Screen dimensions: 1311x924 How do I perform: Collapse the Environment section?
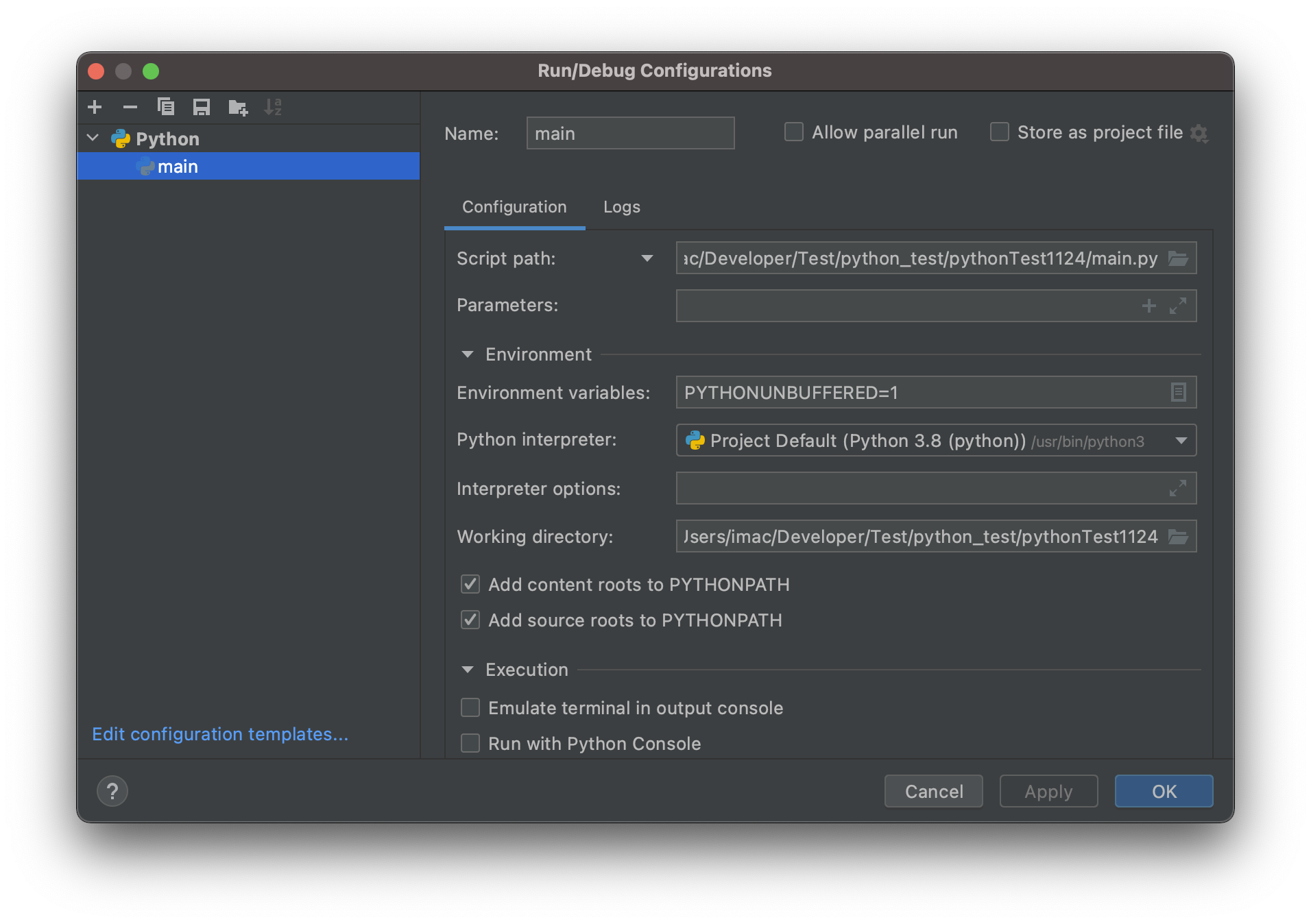tap(468, 354)
